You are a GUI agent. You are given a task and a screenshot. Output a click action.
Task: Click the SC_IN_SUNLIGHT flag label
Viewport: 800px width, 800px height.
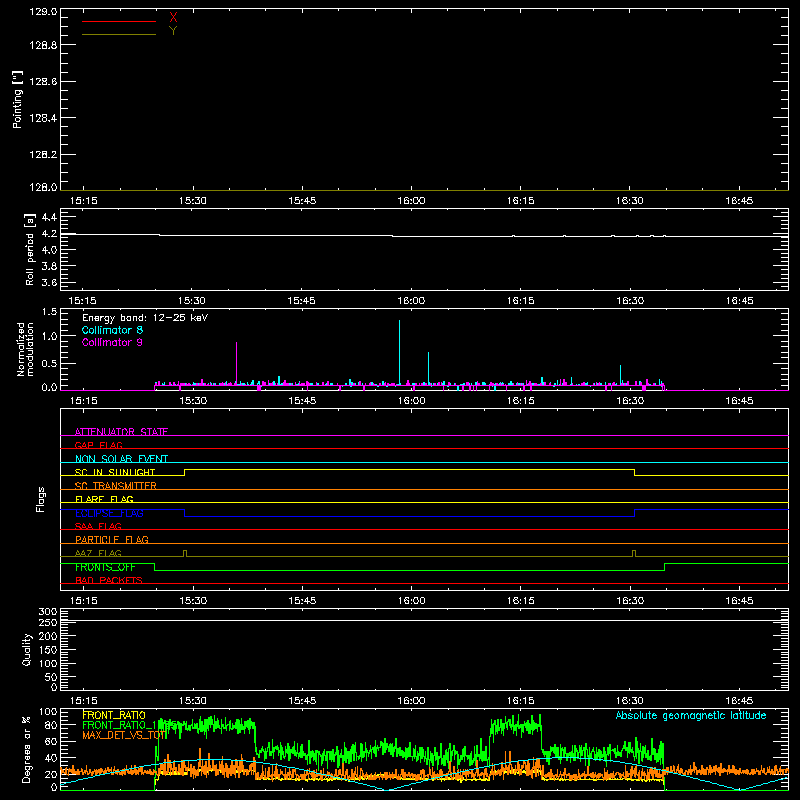(x=115, y=472)
